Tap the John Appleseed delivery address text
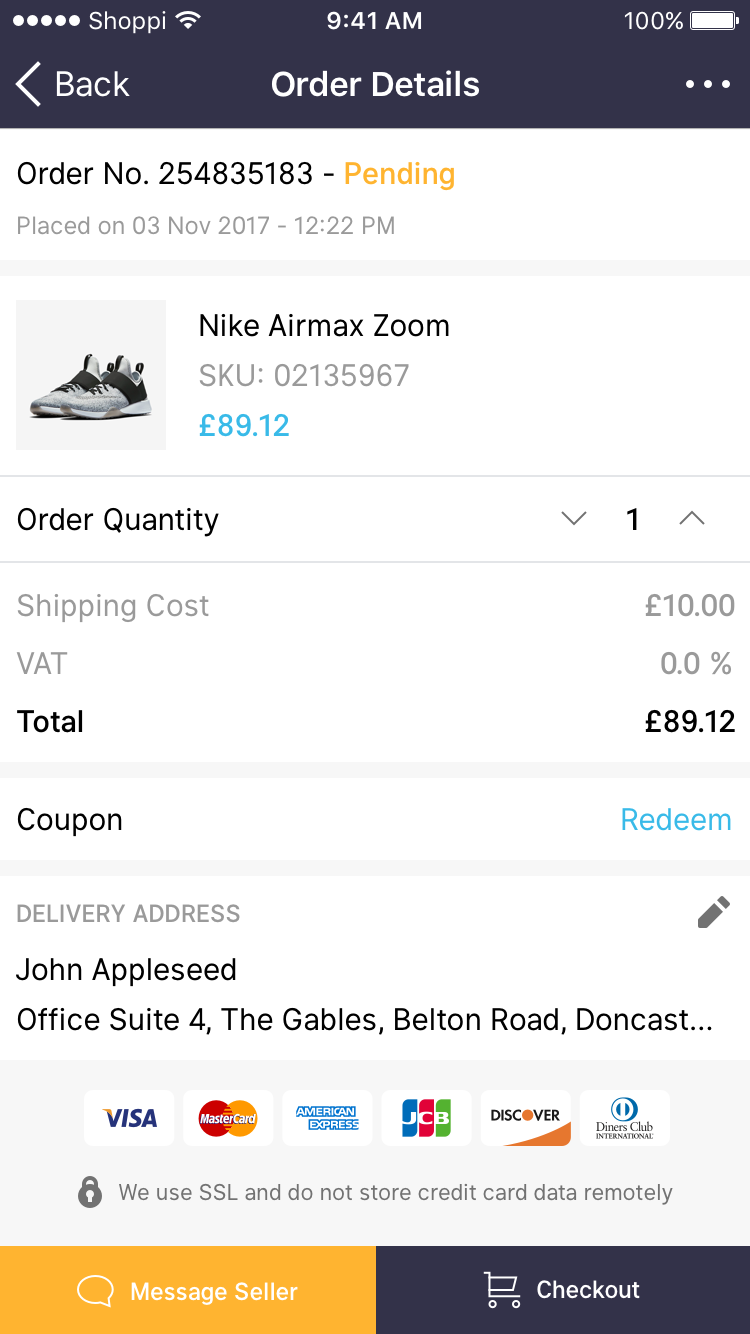The image size is (750, 1334). point(127,970)
